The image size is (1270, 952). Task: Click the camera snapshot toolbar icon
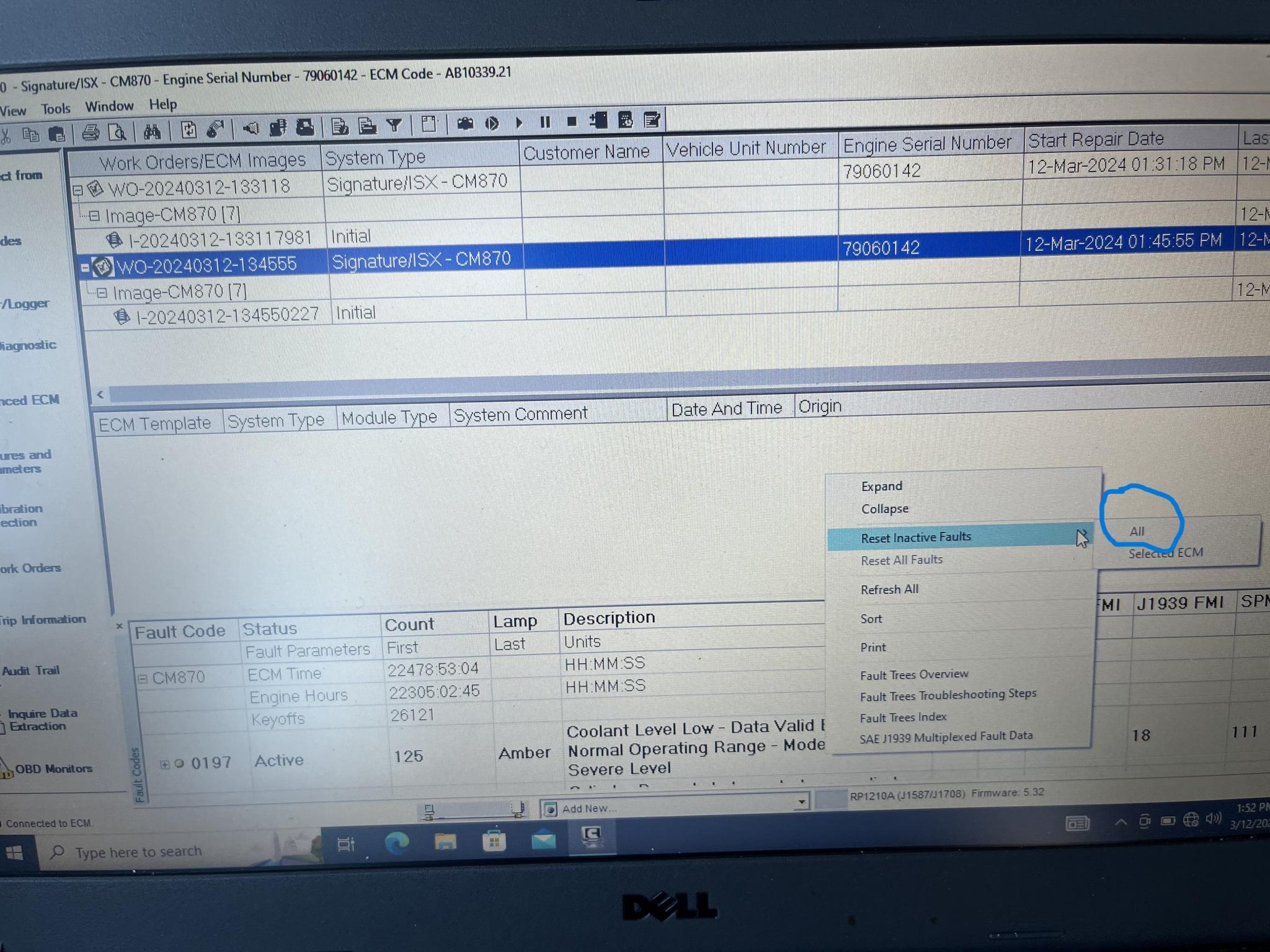[465, 123]
